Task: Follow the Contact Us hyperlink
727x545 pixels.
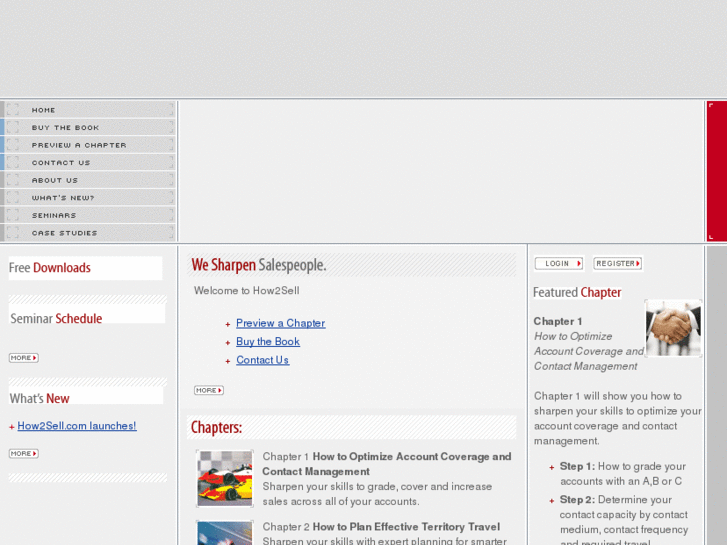Action: (x=262, y=360)
